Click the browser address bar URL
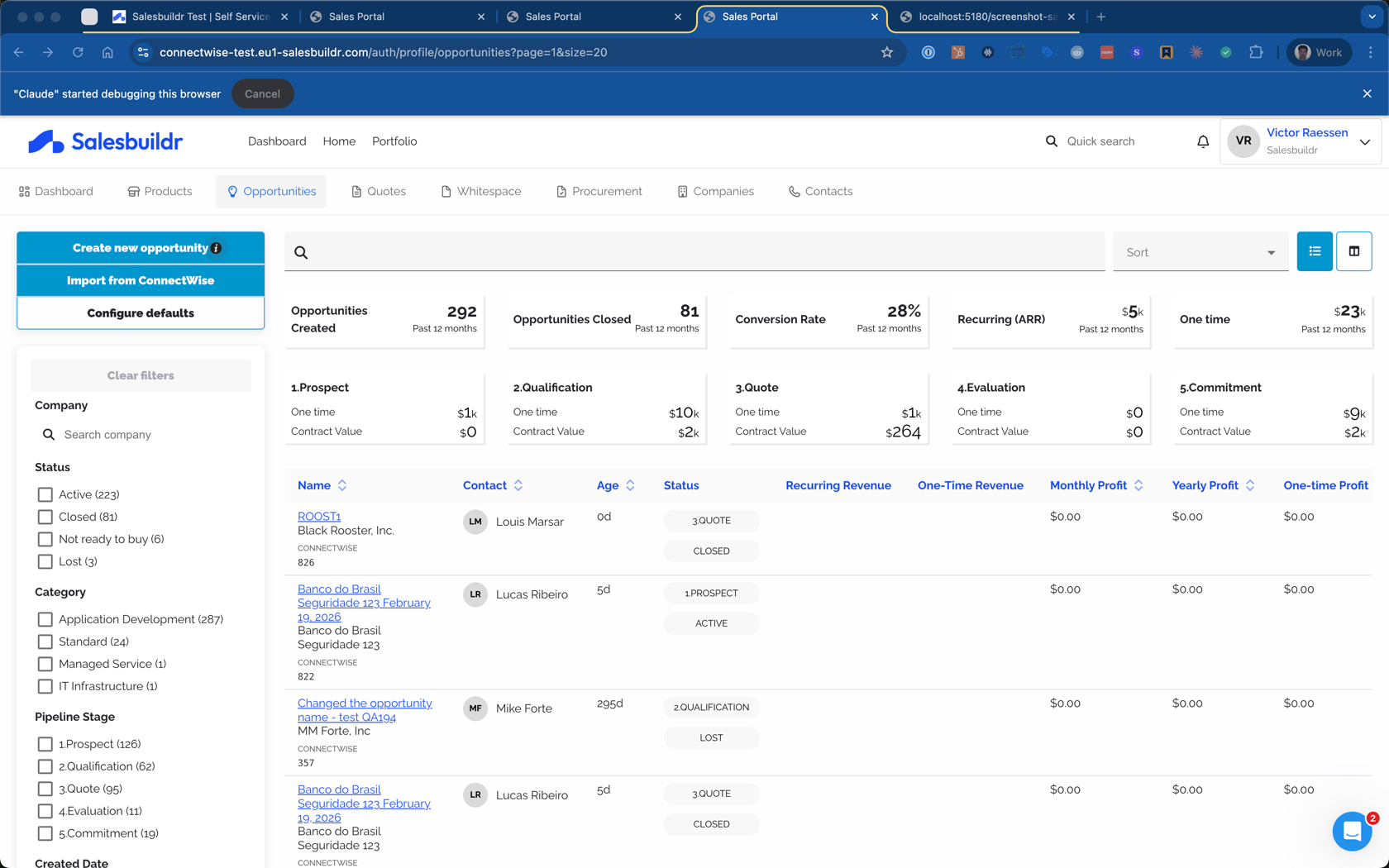The image size is (1389, 868). [x=383, y=52]
